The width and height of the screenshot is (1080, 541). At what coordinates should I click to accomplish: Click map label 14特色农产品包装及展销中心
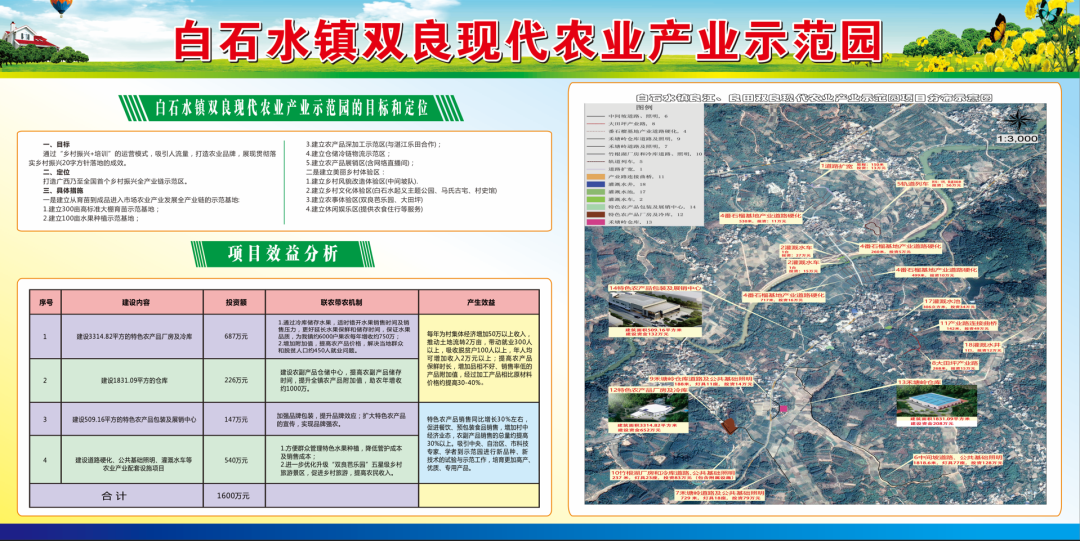pyautogui.click(x=655, y=287)
